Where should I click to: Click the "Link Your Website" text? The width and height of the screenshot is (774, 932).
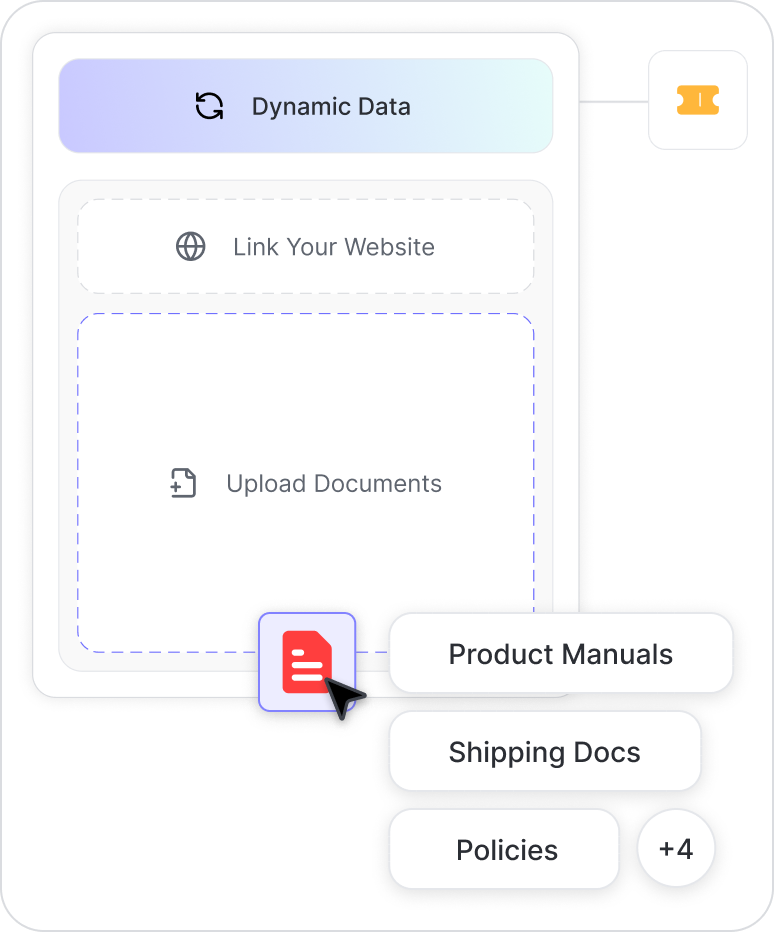pyautogui.click(x=333, y=246)
